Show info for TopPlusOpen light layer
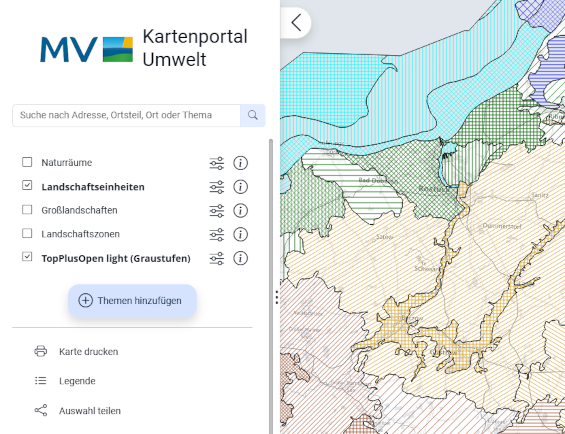 (x=240, y=258)
